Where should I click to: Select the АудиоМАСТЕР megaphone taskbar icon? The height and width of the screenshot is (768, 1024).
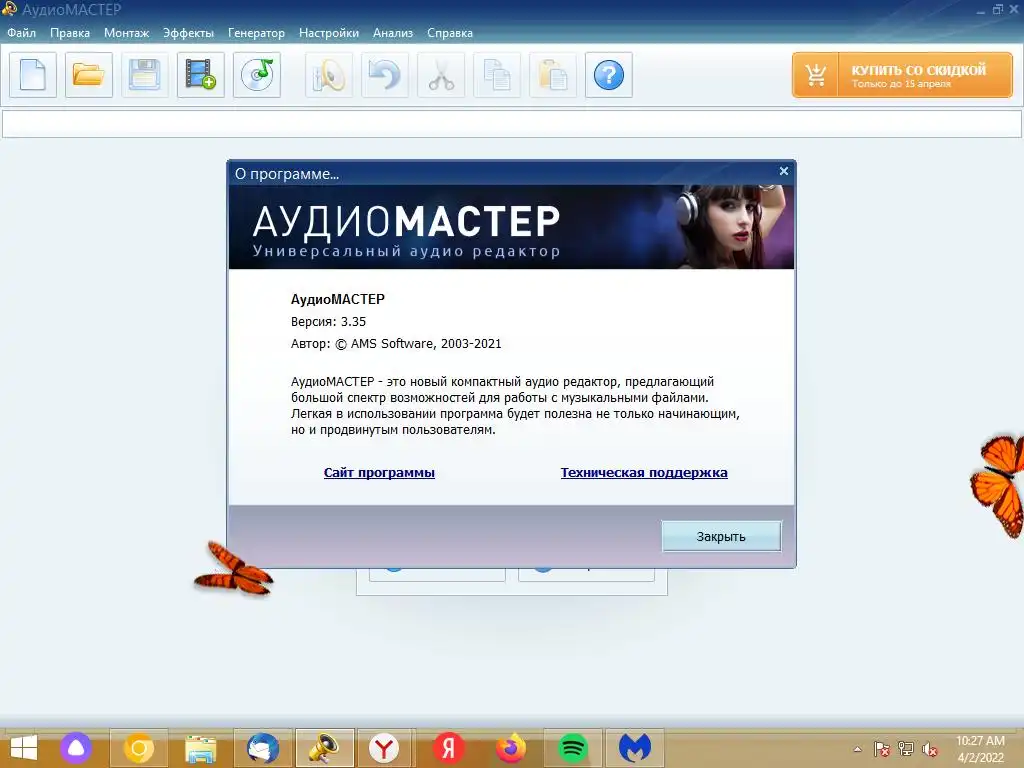(325, 748)
